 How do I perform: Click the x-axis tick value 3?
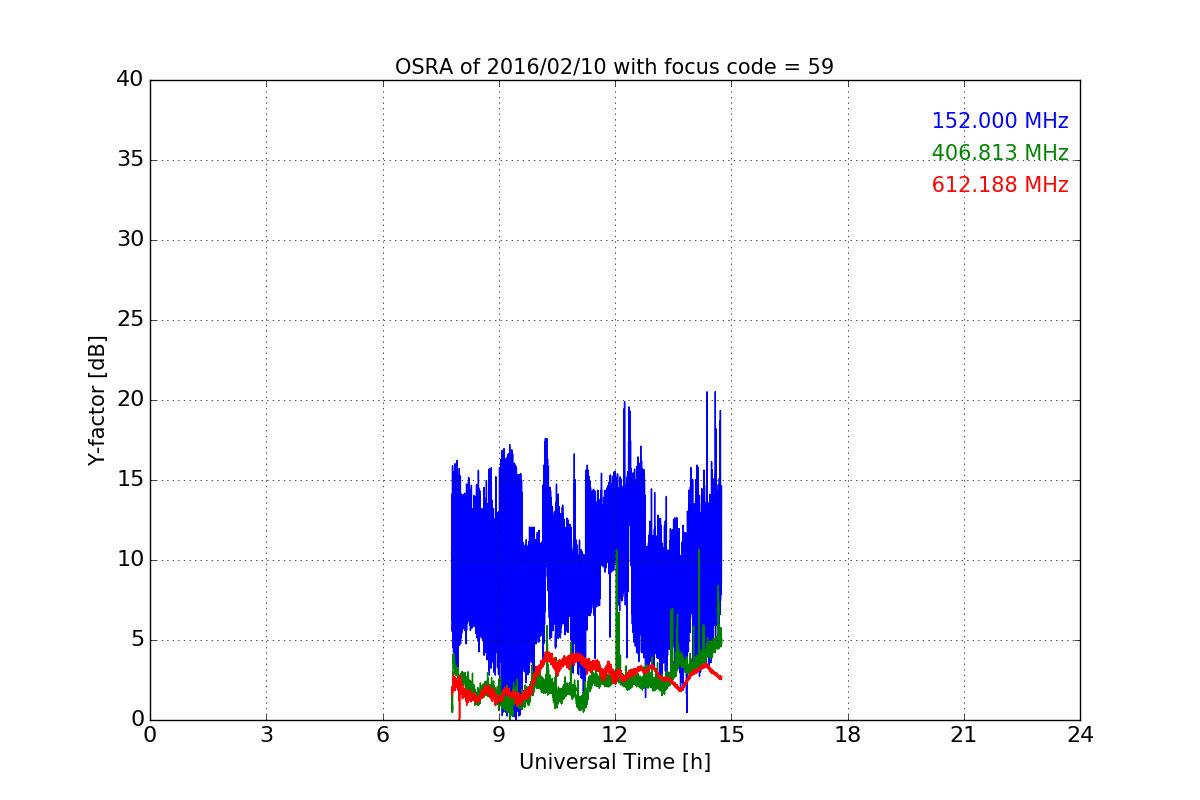tap(266, 735)
